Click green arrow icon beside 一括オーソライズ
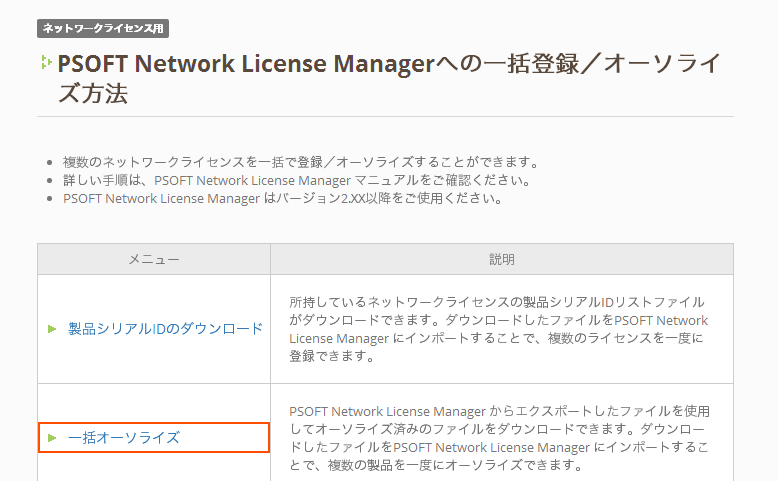The width and height of the screenshot is (778, 481). 52,438
